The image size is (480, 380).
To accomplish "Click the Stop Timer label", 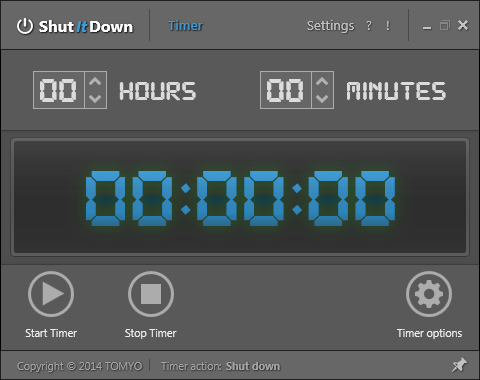I will (151, 333).
